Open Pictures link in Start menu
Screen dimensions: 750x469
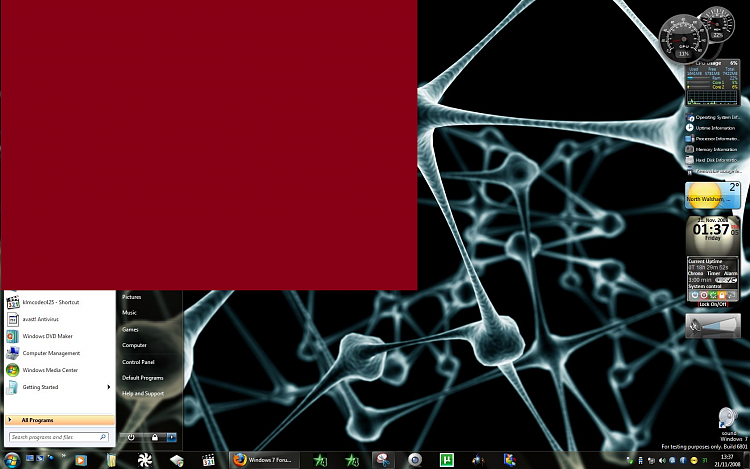point(131,297)
